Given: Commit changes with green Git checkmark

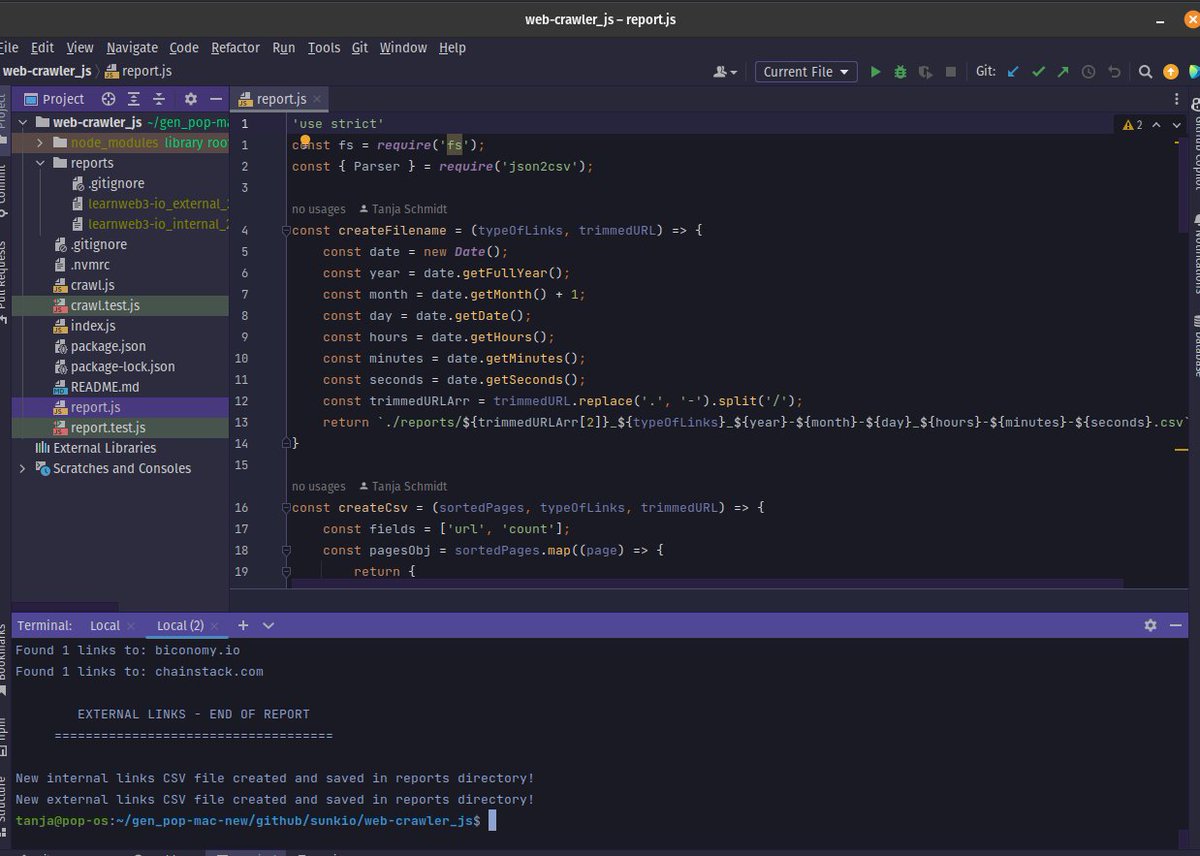Looking at the screenshot, I should pyautogui.click(x=1038, y=72).
